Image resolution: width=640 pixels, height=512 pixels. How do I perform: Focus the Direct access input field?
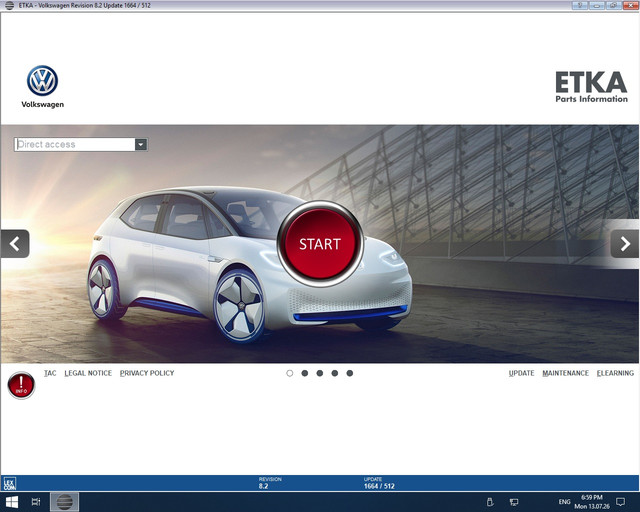pyautogui.click(x=75, y=145)
